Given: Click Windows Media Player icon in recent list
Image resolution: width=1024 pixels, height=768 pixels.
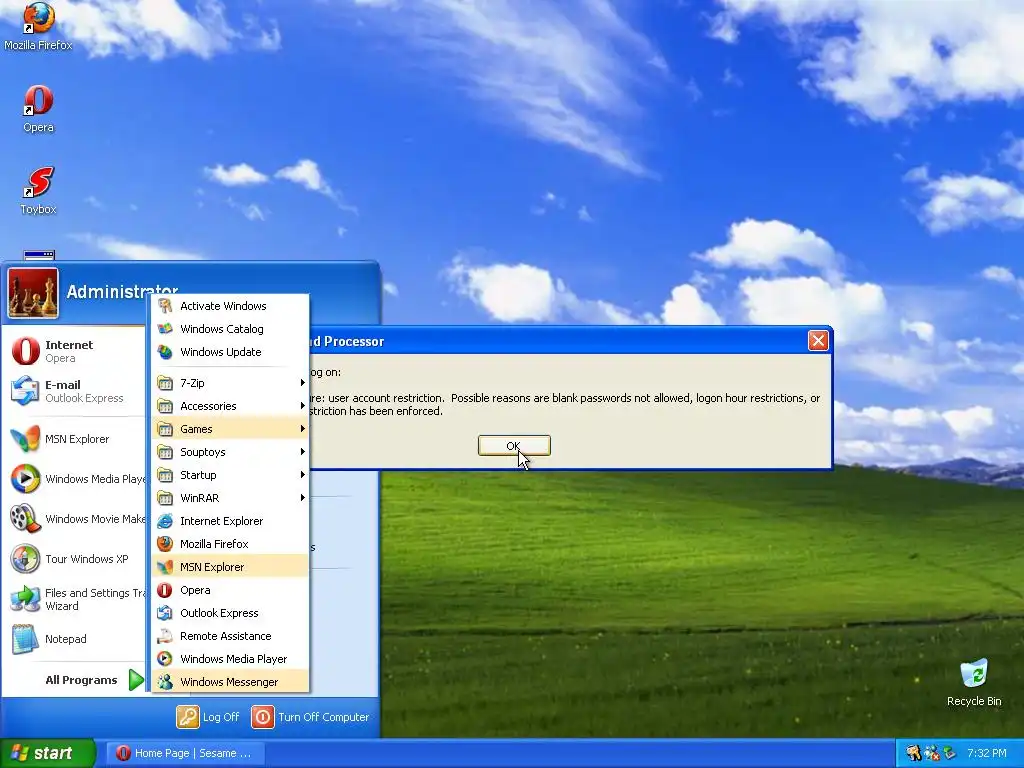Looking at the screenshot, I should pos(25,479).
